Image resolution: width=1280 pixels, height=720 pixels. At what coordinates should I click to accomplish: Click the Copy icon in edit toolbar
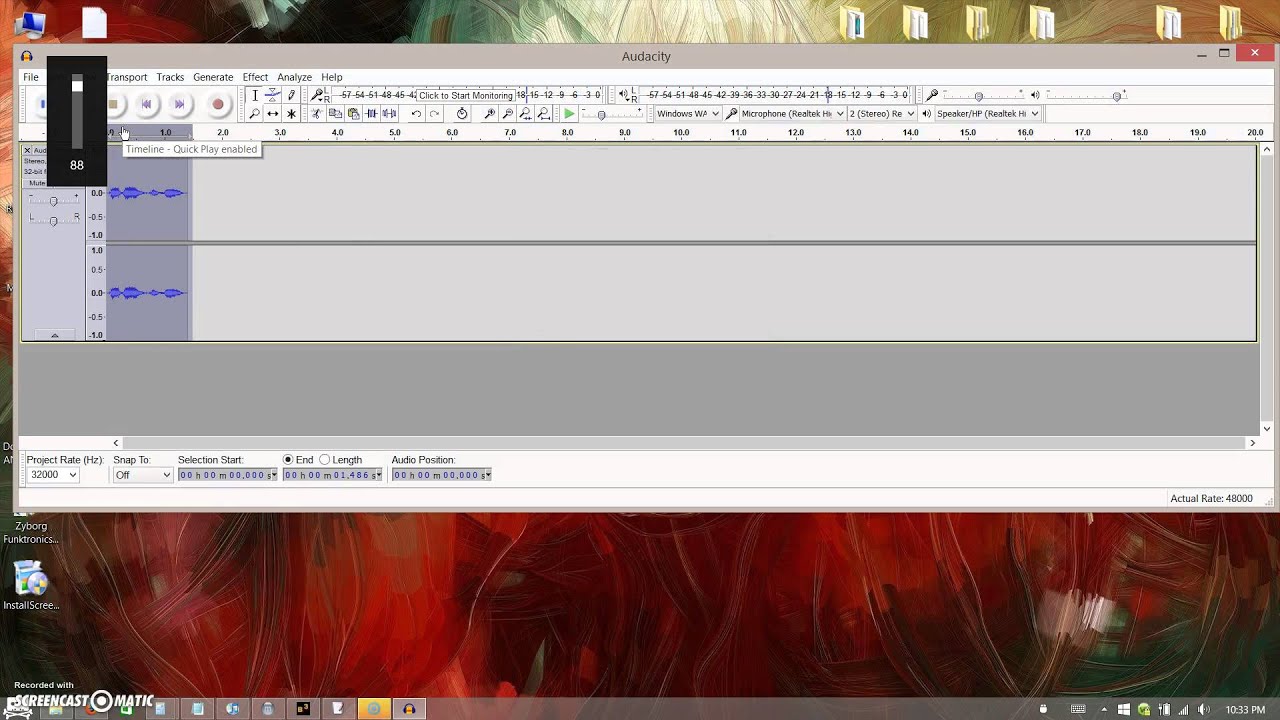(335, 114)
